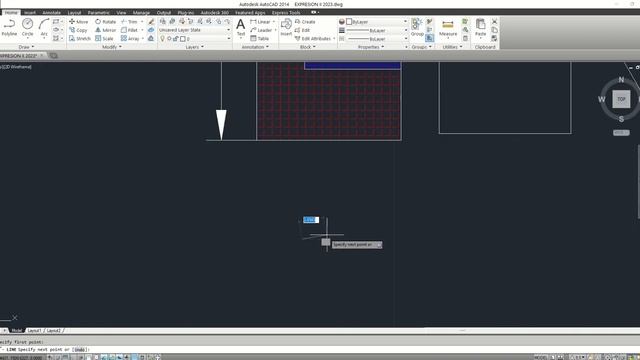Open the multiline Text tool

pyautogui.click(x=241, y=28)
